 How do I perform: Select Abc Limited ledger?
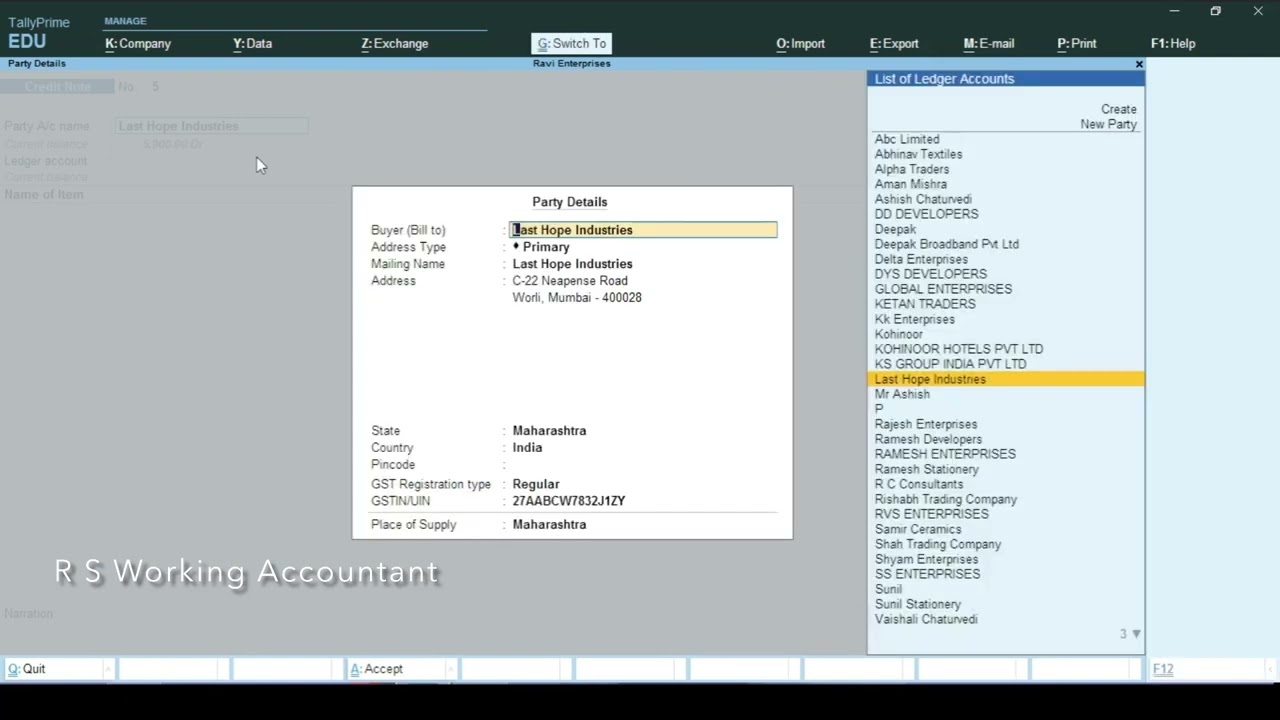pyautogui.click(x=907, y=139)
